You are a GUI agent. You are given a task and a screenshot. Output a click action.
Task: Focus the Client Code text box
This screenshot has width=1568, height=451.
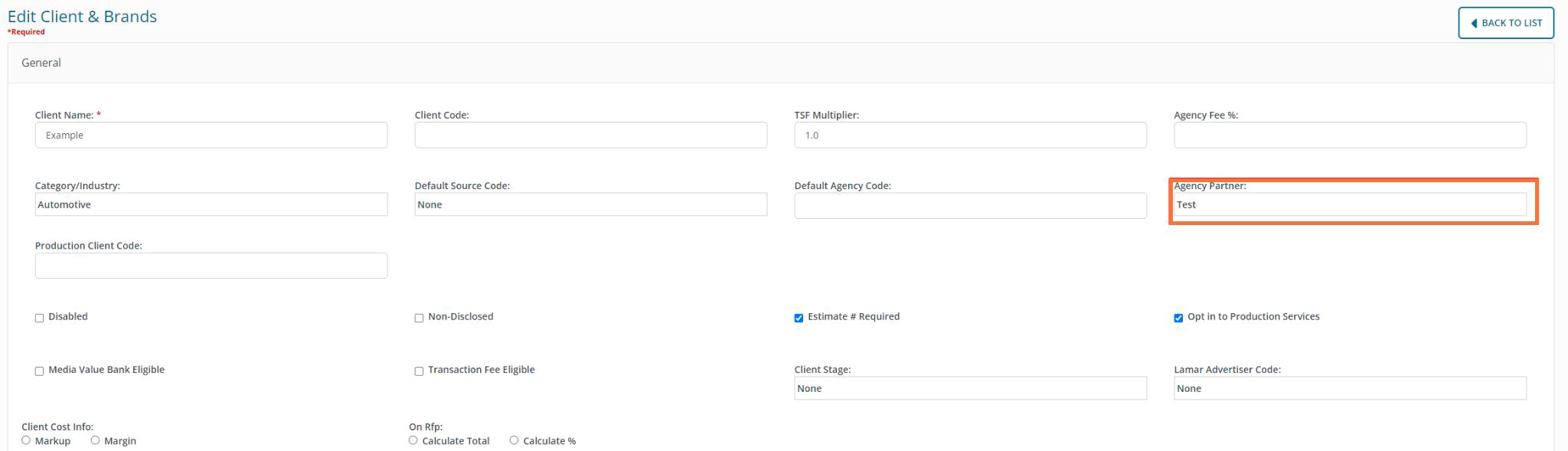[590, 136]
